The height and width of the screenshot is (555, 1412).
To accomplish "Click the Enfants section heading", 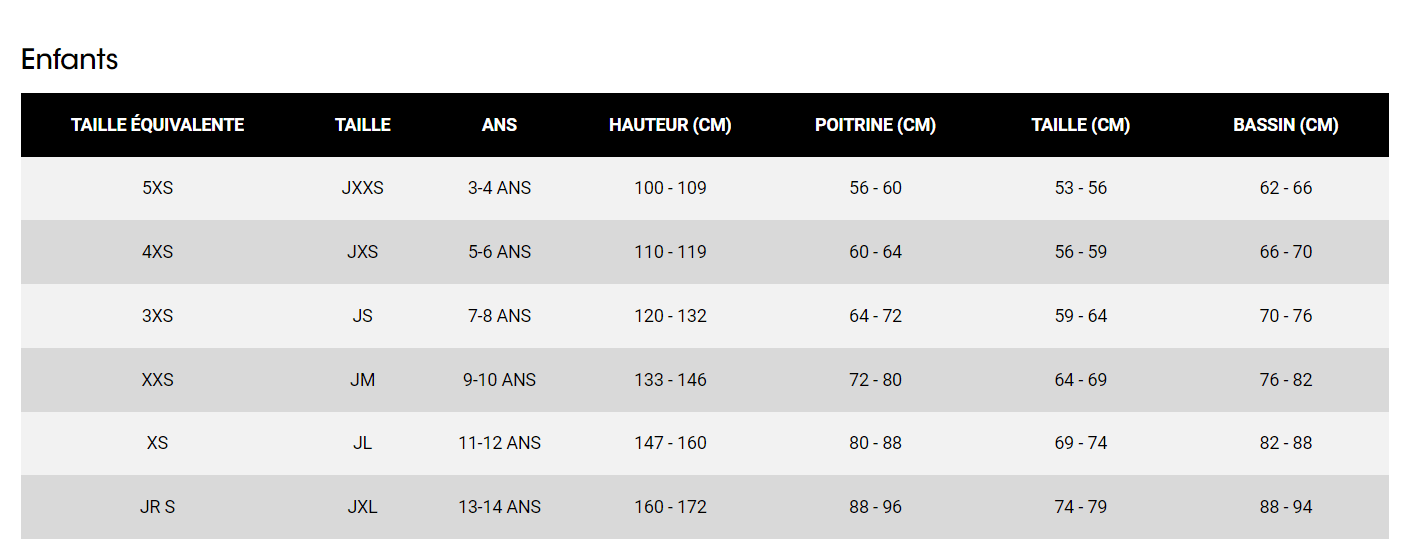I will point(69,60).
